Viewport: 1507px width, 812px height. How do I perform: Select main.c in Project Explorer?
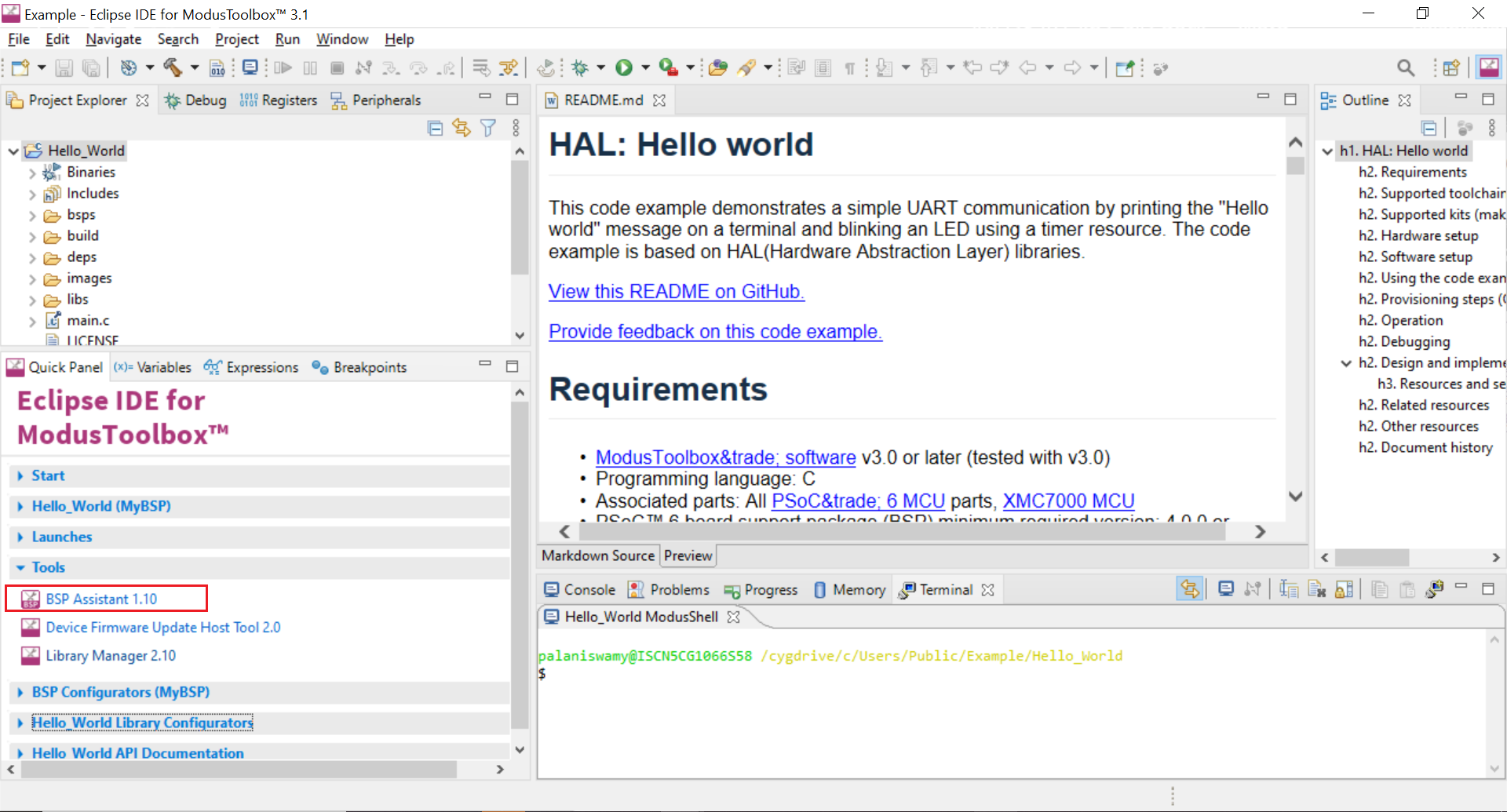pyautogui.click(x=88, y=320)
